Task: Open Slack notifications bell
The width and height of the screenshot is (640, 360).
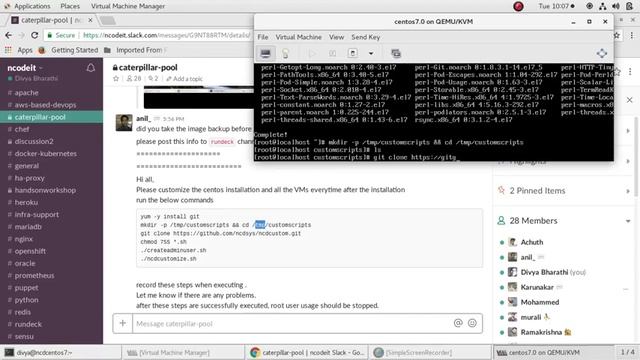Action: pyautogui.click(x=91, y=68)
